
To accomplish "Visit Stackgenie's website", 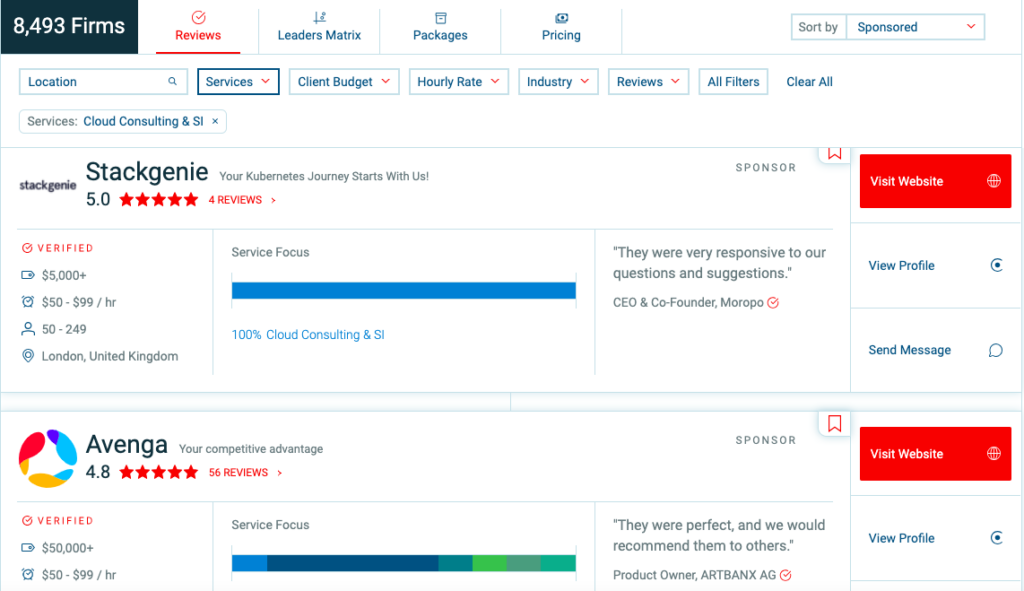I will 935,181.
